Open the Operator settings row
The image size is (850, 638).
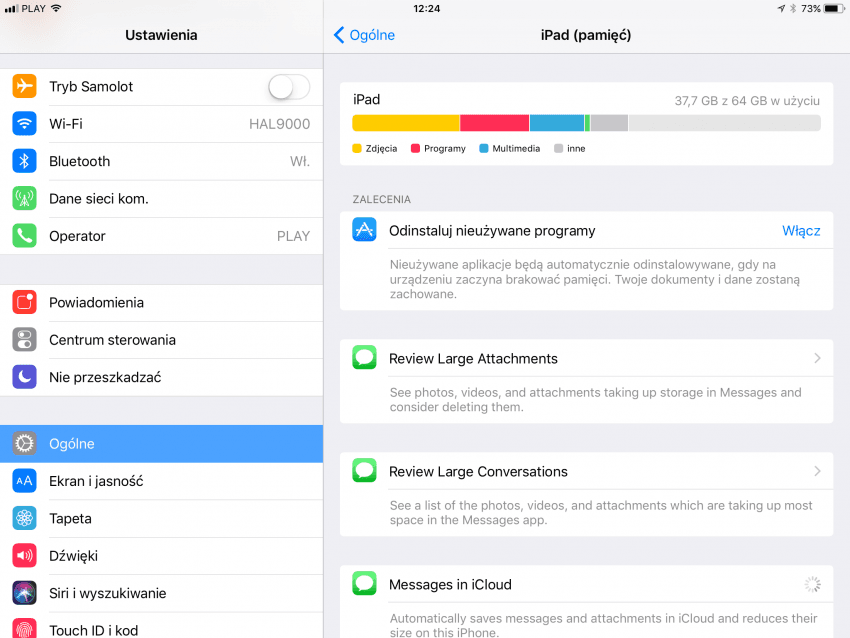coord(162,236)
